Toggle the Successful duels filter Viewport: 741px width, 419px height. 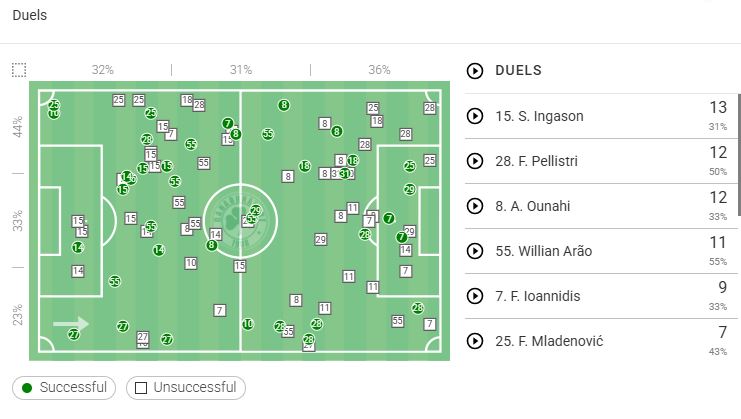[x=65, y=387]
